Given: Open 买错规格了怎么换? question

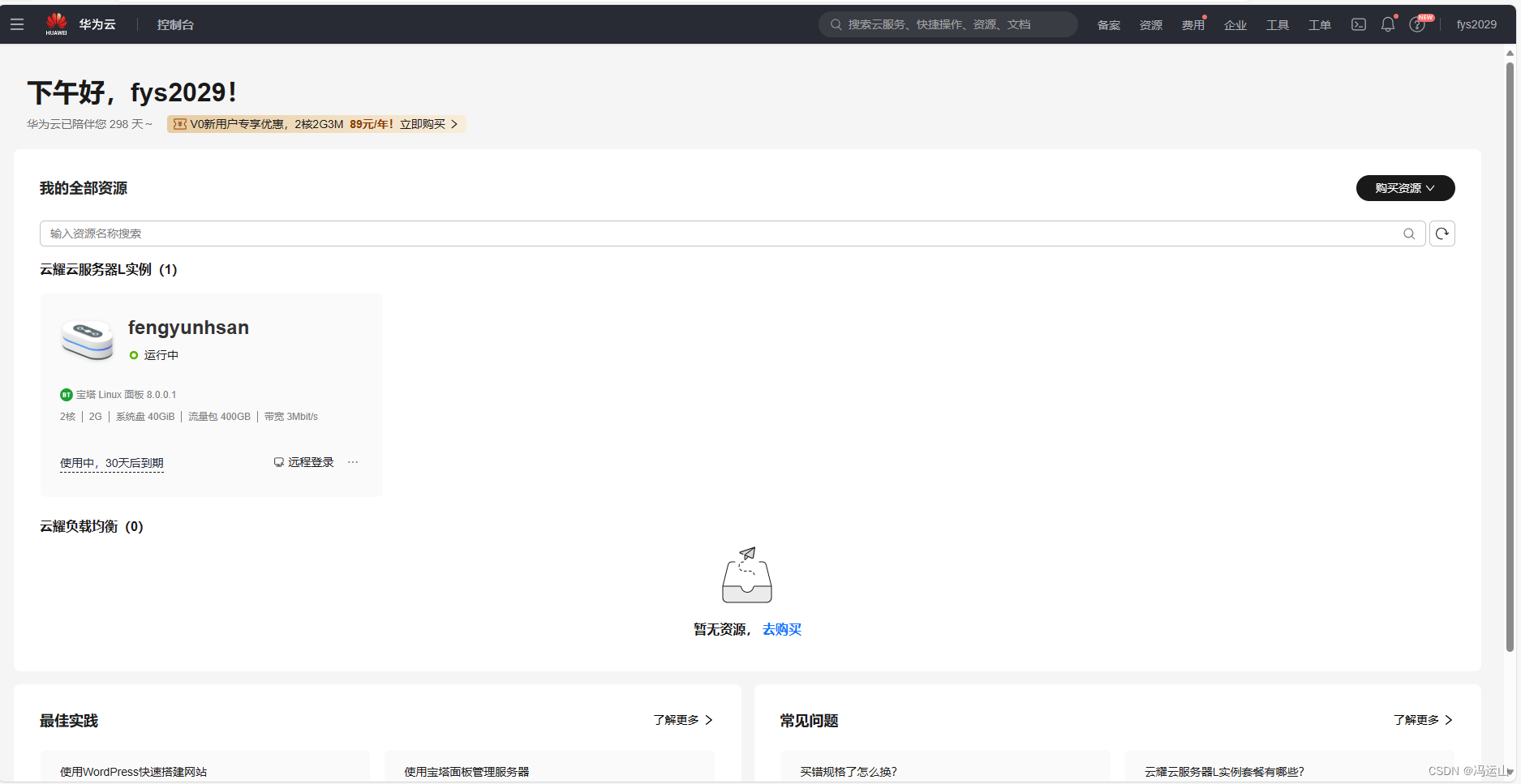Looking at the screenshot, I should [x=849, y=772].
